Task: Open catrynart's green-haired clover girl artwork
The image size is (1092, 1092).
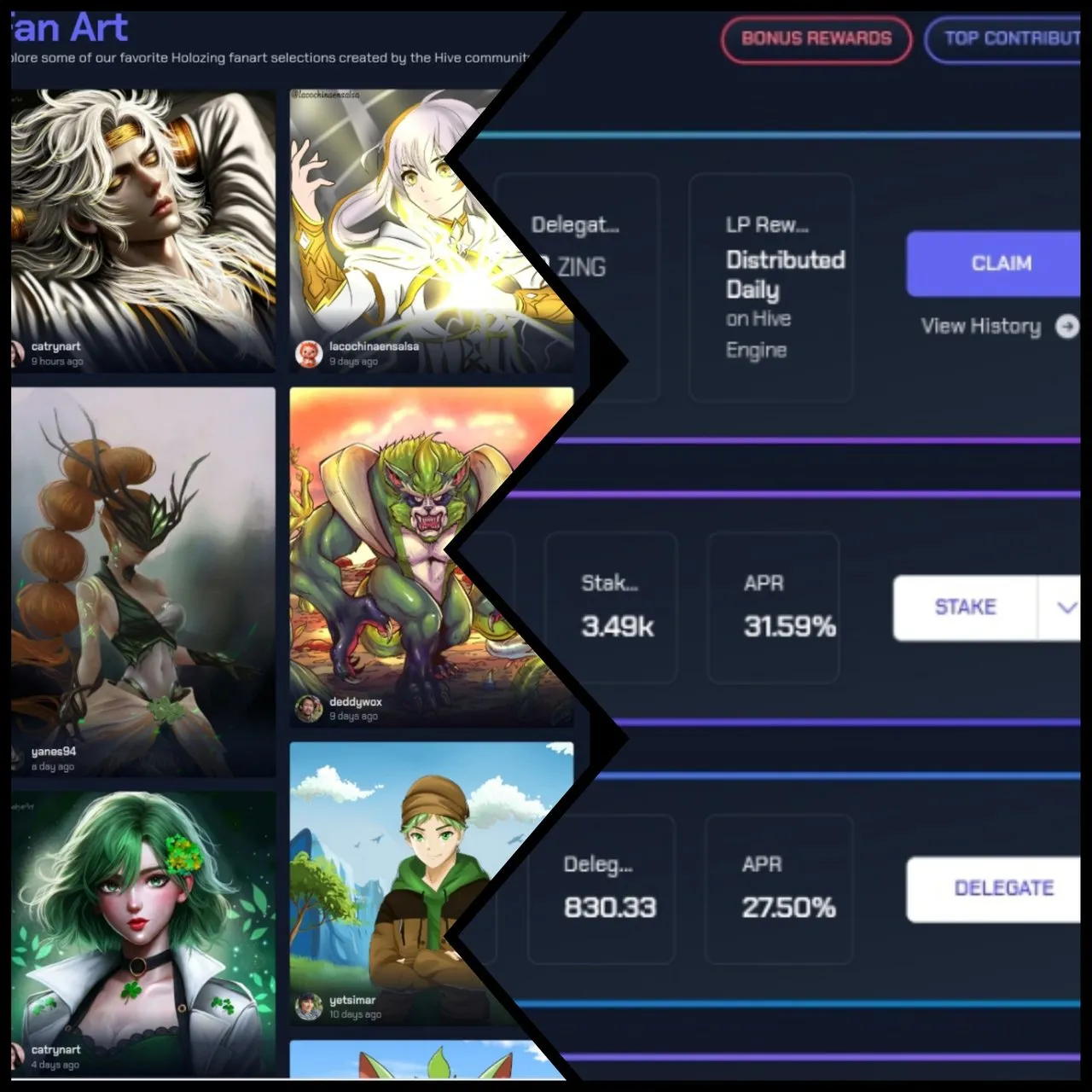Action: 143,933
